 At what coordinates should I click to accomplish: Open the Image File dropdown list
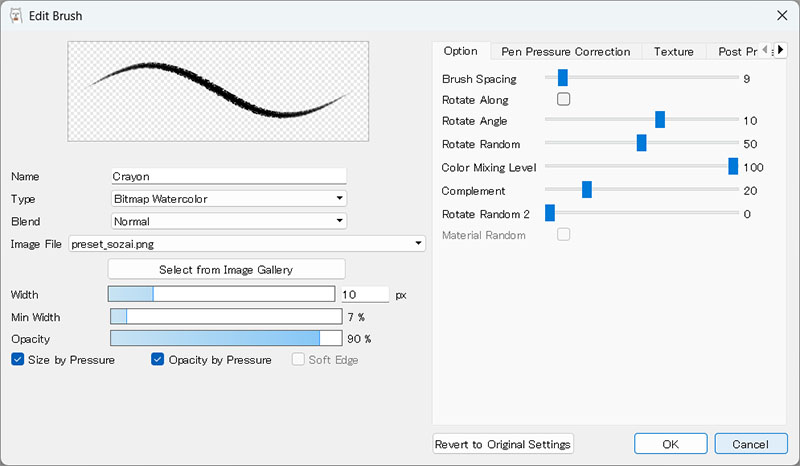pos(246,243)
